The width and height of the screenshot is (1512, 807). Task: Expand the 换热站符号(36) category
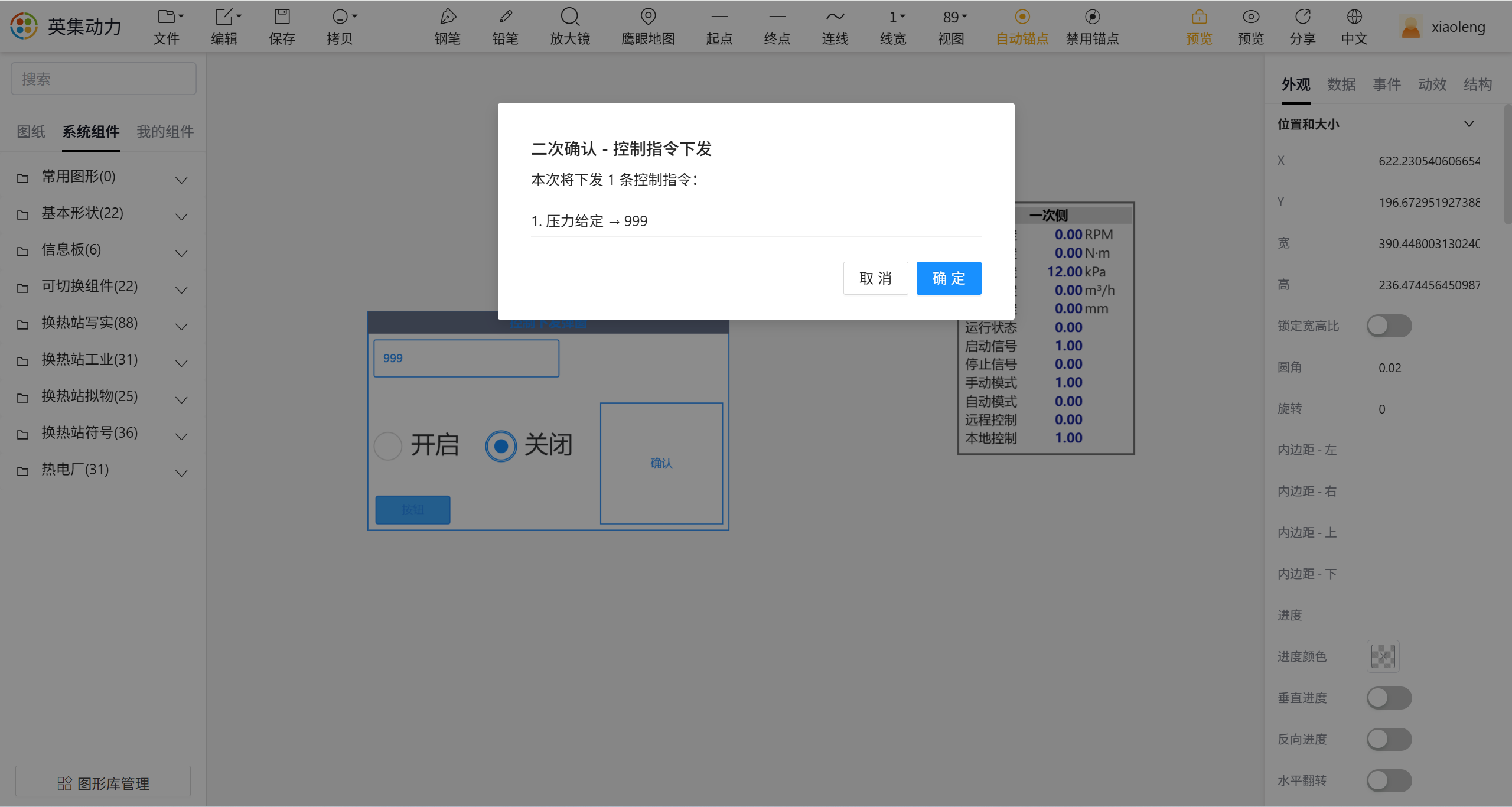(181, 436)
